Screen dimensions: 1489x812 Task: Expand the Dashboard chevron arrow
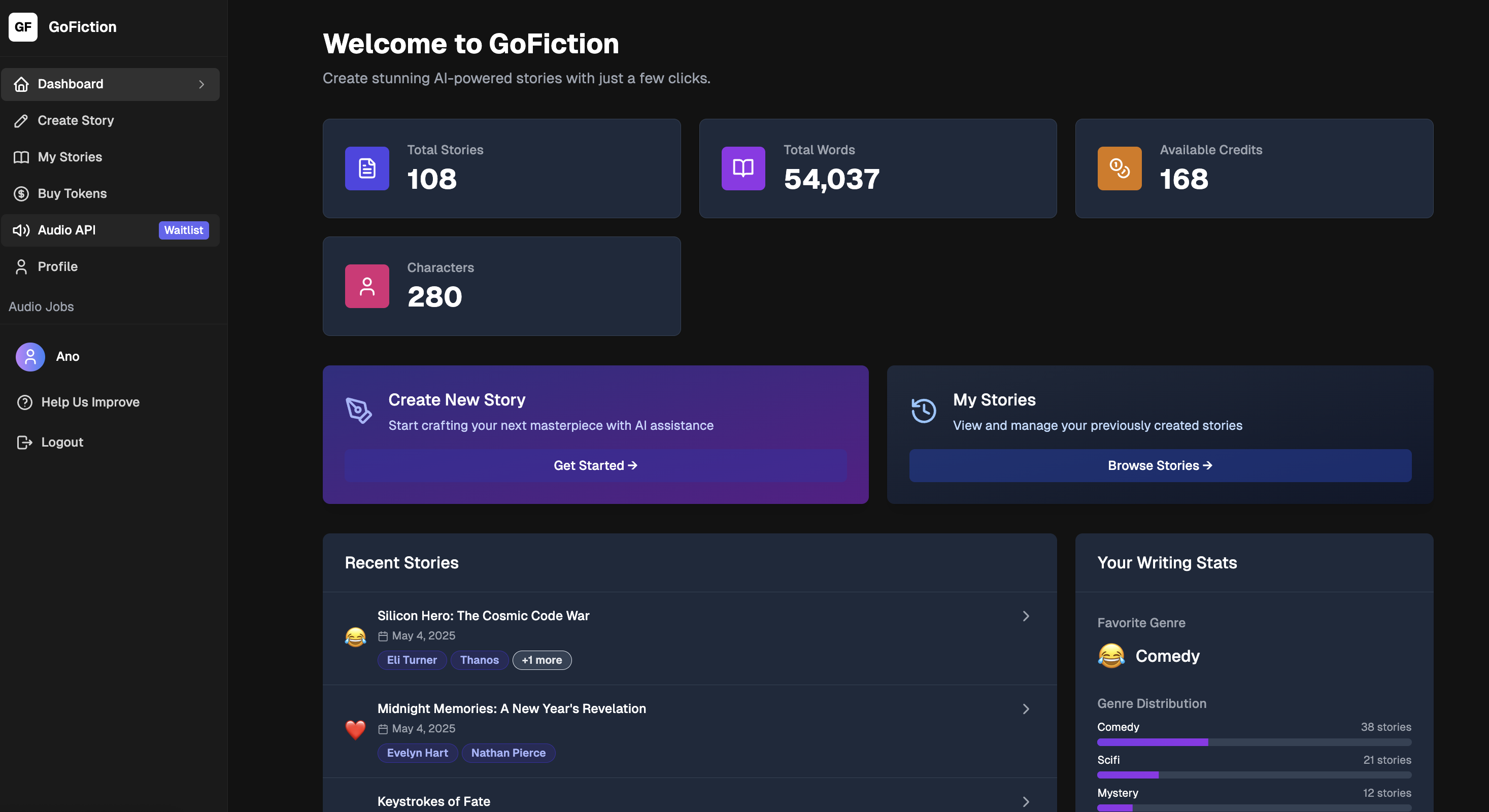[201, 84]
